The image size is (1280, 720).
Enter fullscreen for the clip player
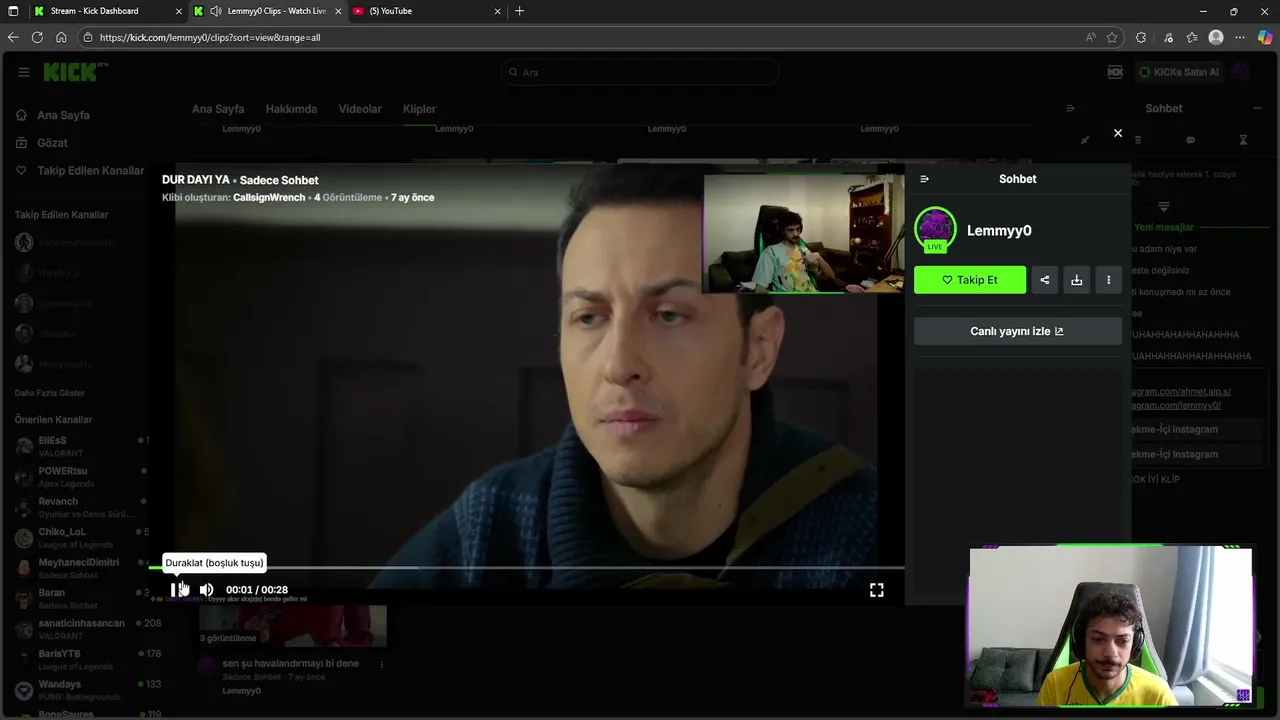tap(876, 590)
